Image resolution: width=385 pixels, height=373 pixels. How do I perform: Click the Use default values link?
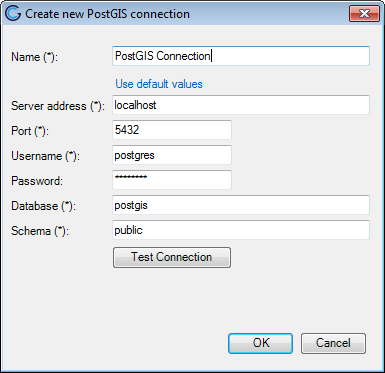pyautogui.click(x=159, y=84)
